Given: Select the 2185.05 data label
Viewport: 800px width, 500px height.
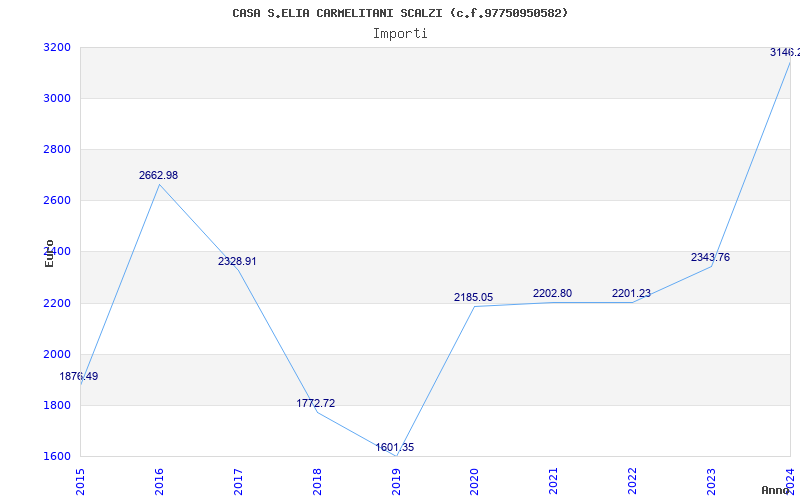Looking at the screenshot, I should tap(473, 297).
